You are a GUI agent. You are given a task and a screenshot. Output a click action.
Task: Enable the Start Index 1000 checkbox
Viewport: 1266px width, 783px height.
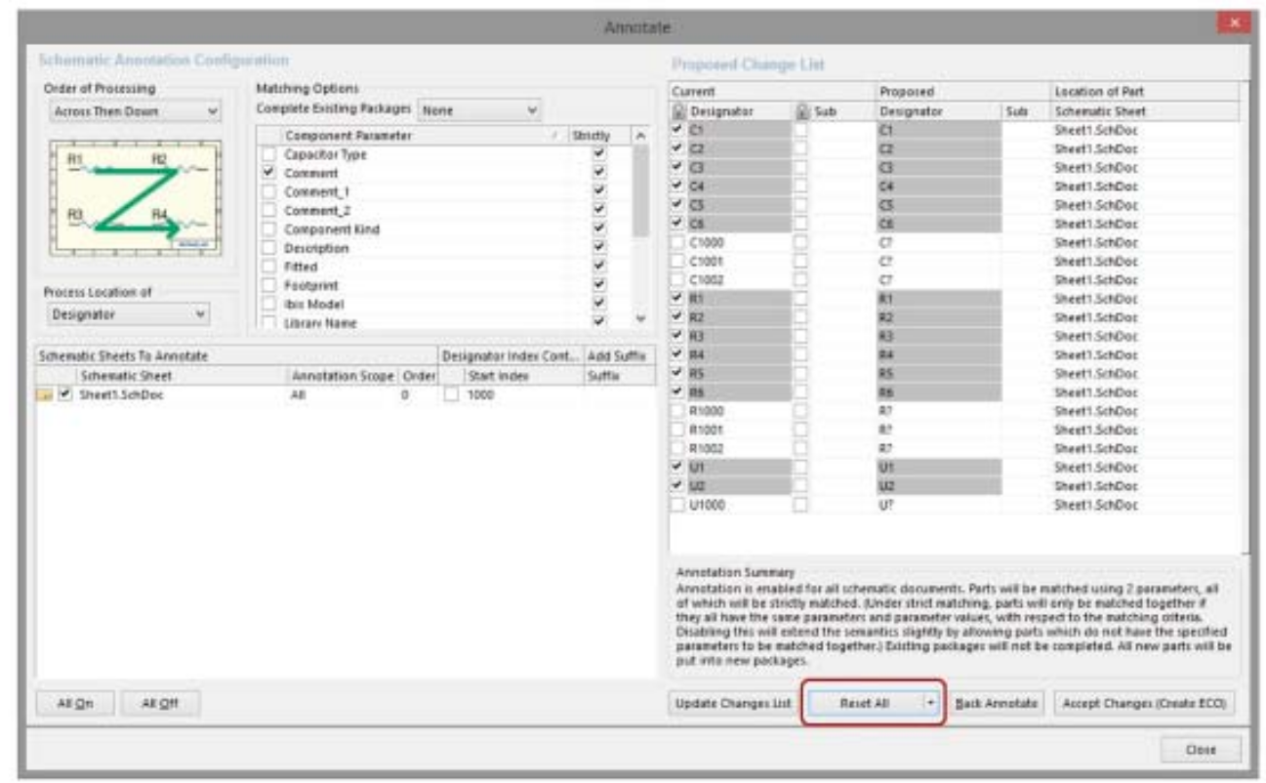452,395
